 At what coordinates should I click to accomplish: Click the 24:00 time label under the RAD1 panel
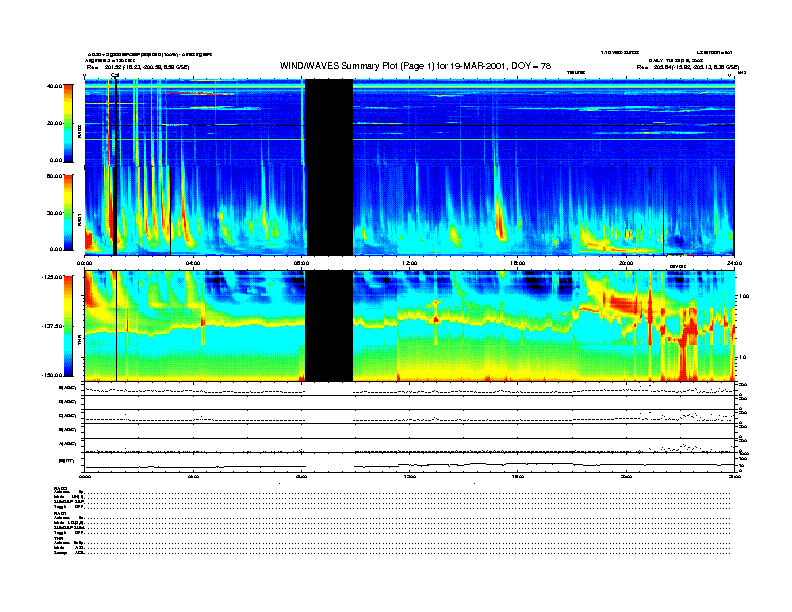coord(734,263)
